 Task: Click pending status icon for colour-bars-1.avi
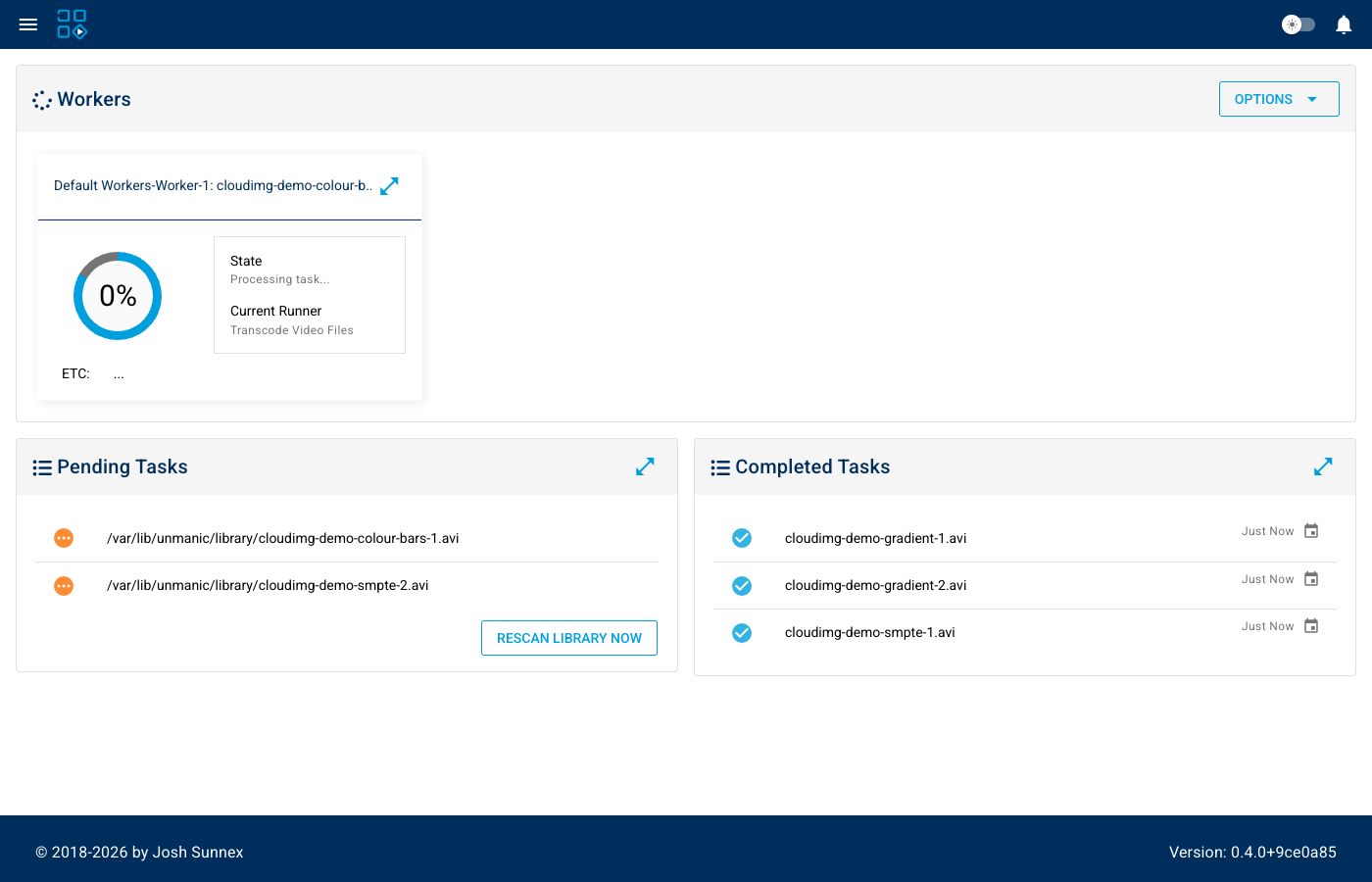click(64, 538)
